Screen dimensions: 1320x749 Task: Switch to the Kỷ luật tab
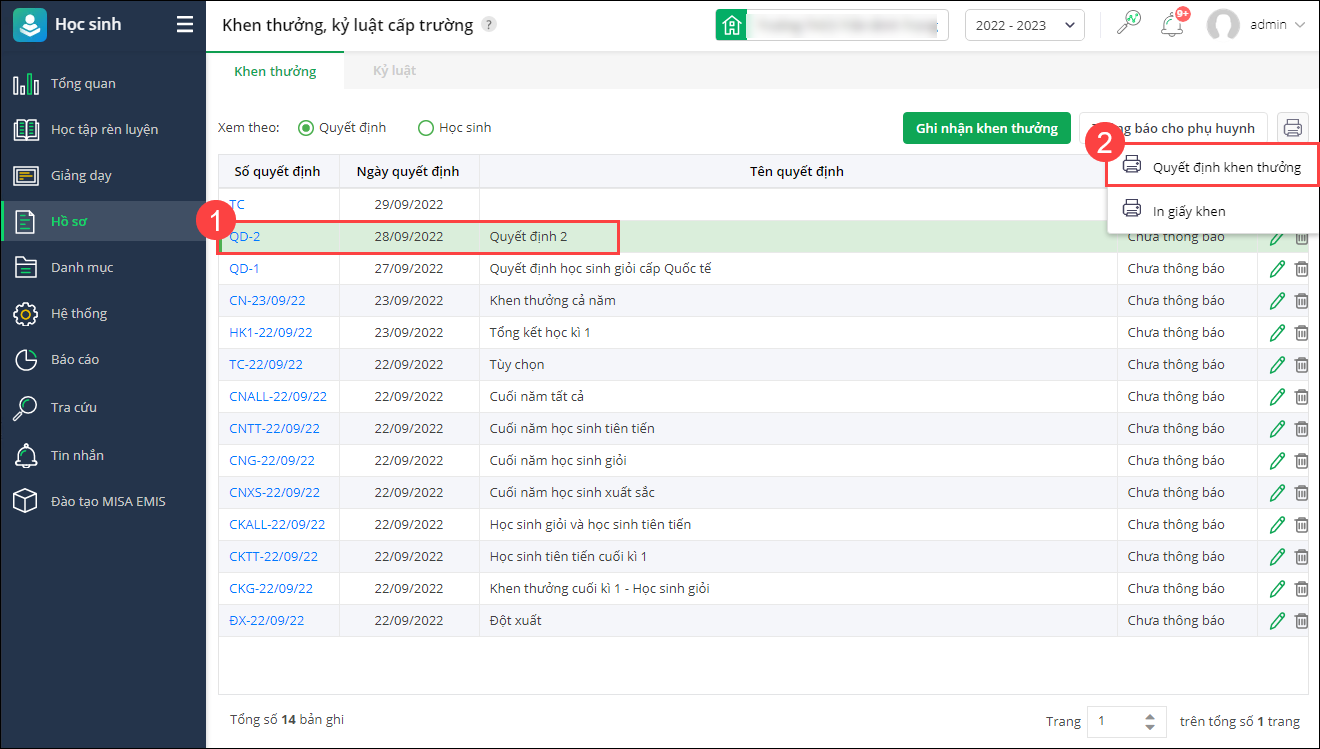click(394, 71)
